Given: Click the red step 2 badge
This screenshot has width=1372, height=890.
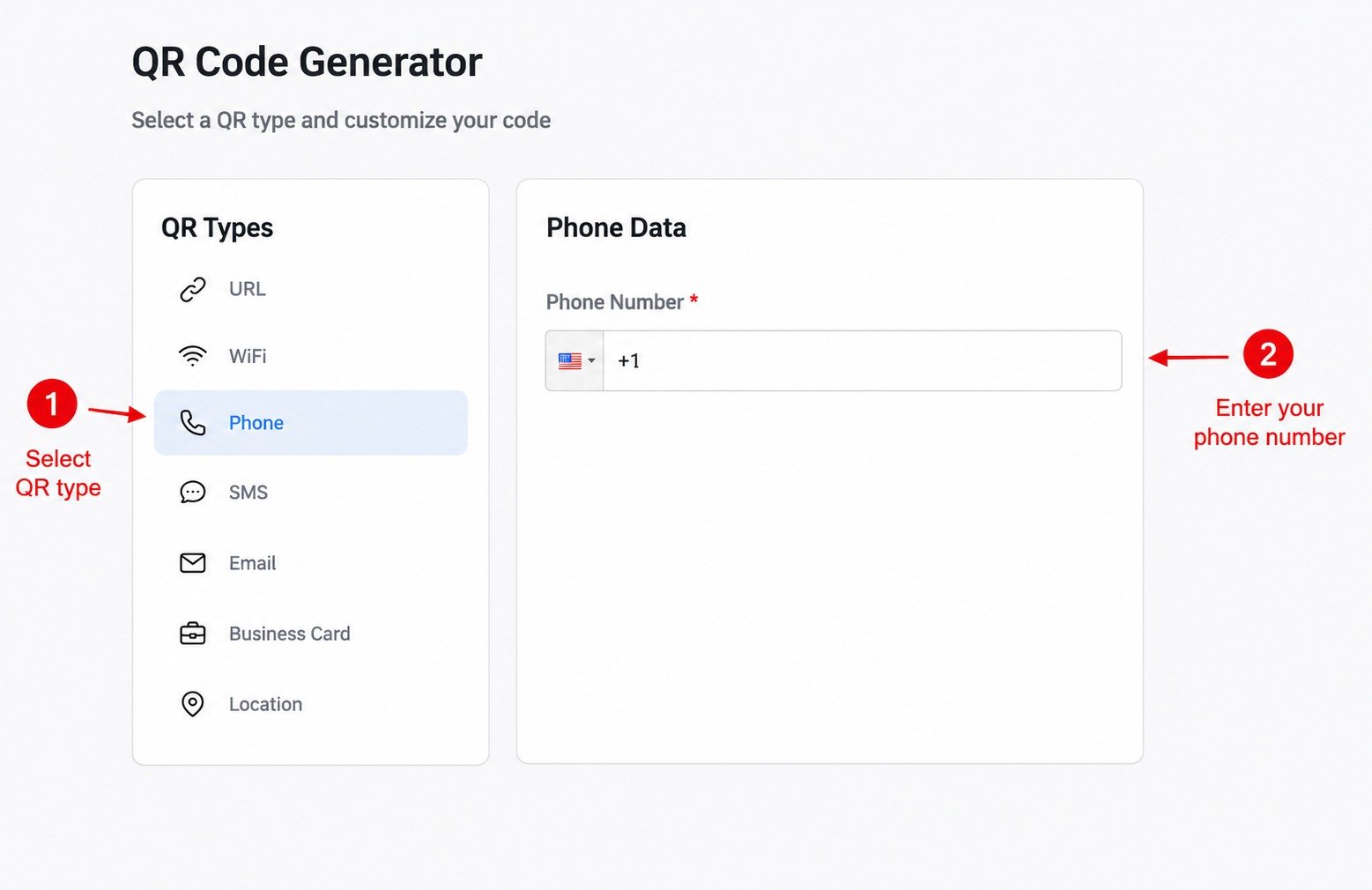Looking at the screenshot, I should click(1268, 353).
